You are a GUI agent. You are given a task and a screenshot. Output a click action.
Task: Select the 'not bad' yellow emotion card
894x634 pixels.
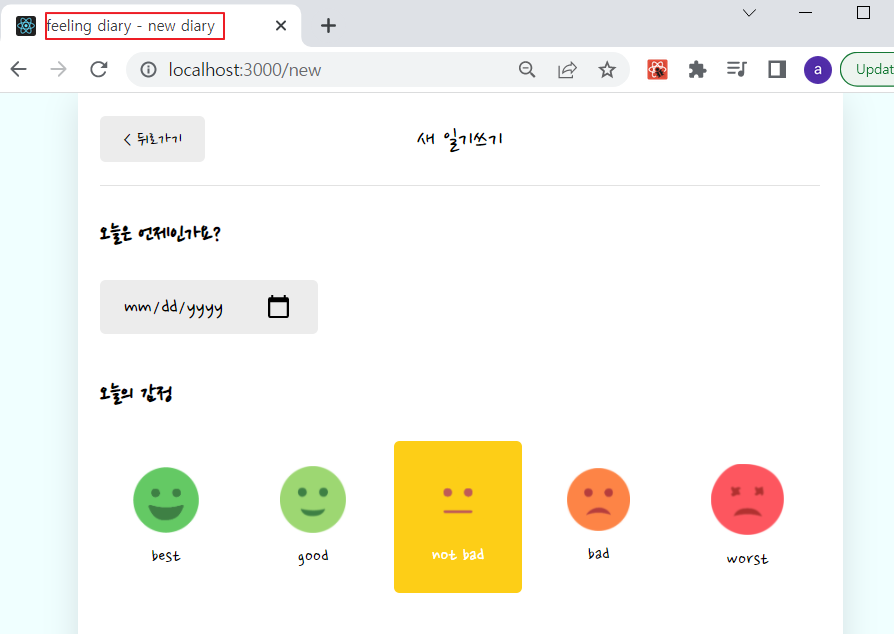tap(458, 517)
